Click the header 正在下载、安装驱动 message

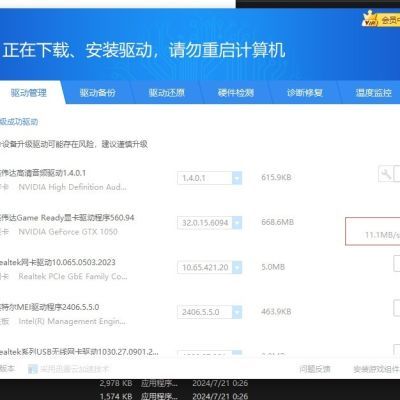144,50
